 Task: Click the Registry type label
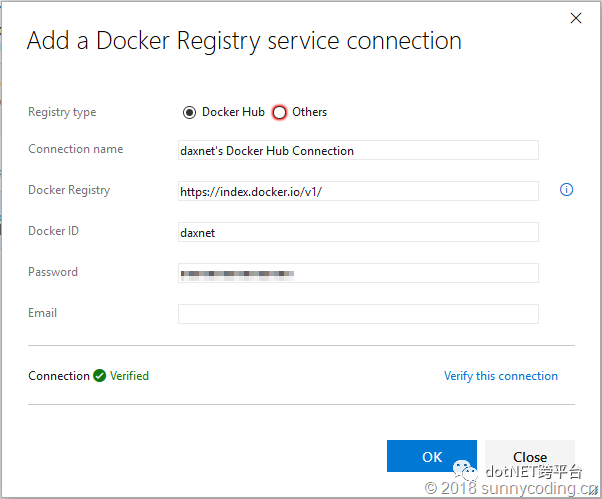click(62, 112)
